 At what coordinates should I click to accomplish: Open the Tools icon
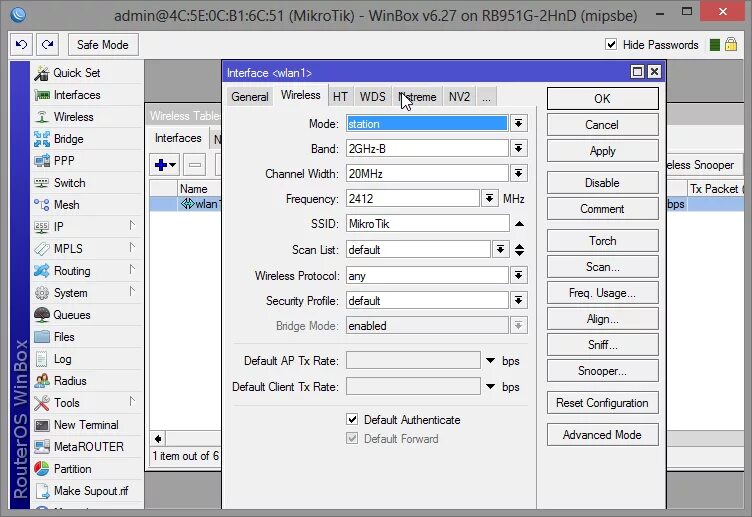point(42,403)
